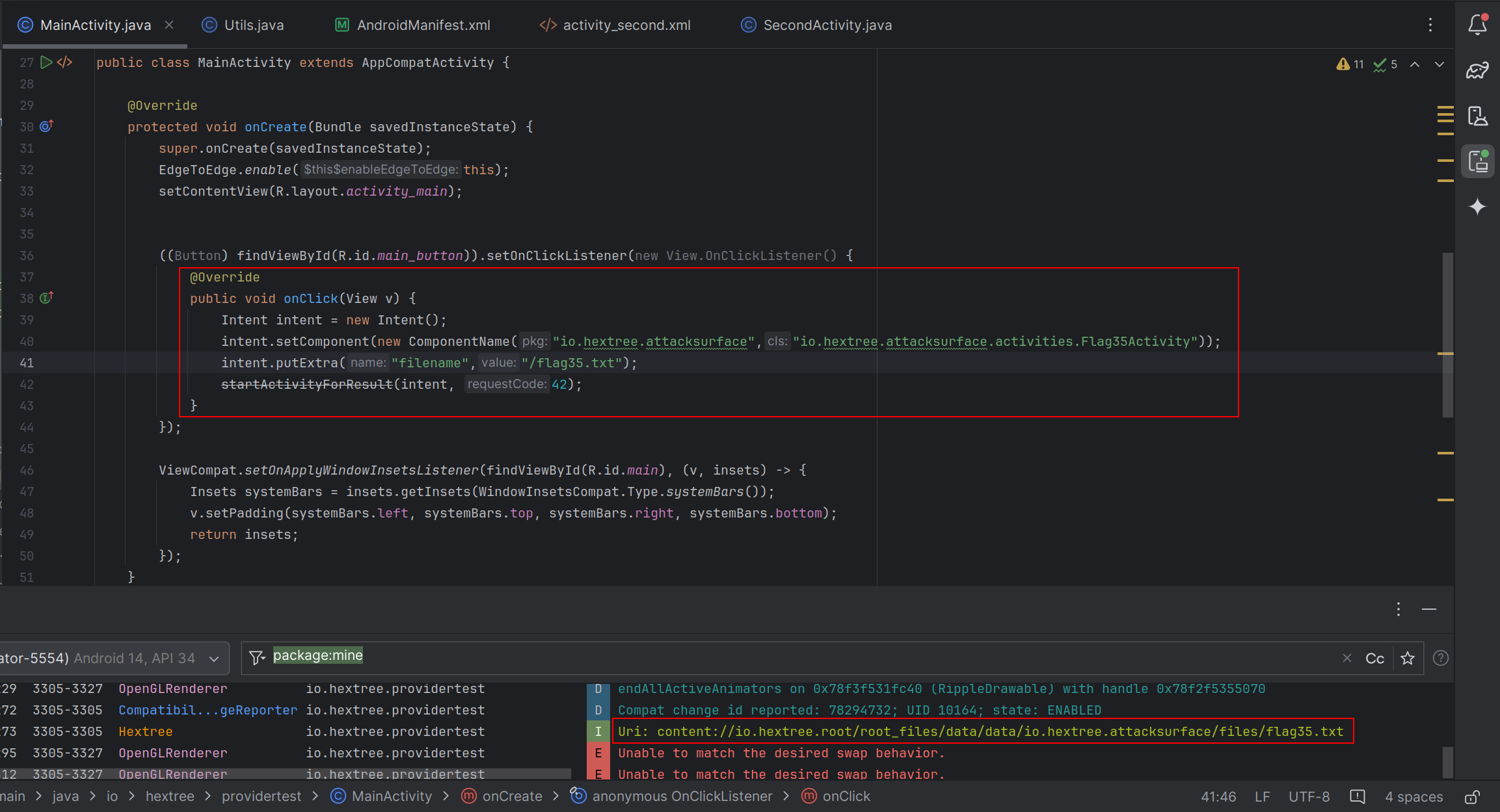
Task: Click the implements gutter icon on line 38
Action: click(x=46, y=298)
